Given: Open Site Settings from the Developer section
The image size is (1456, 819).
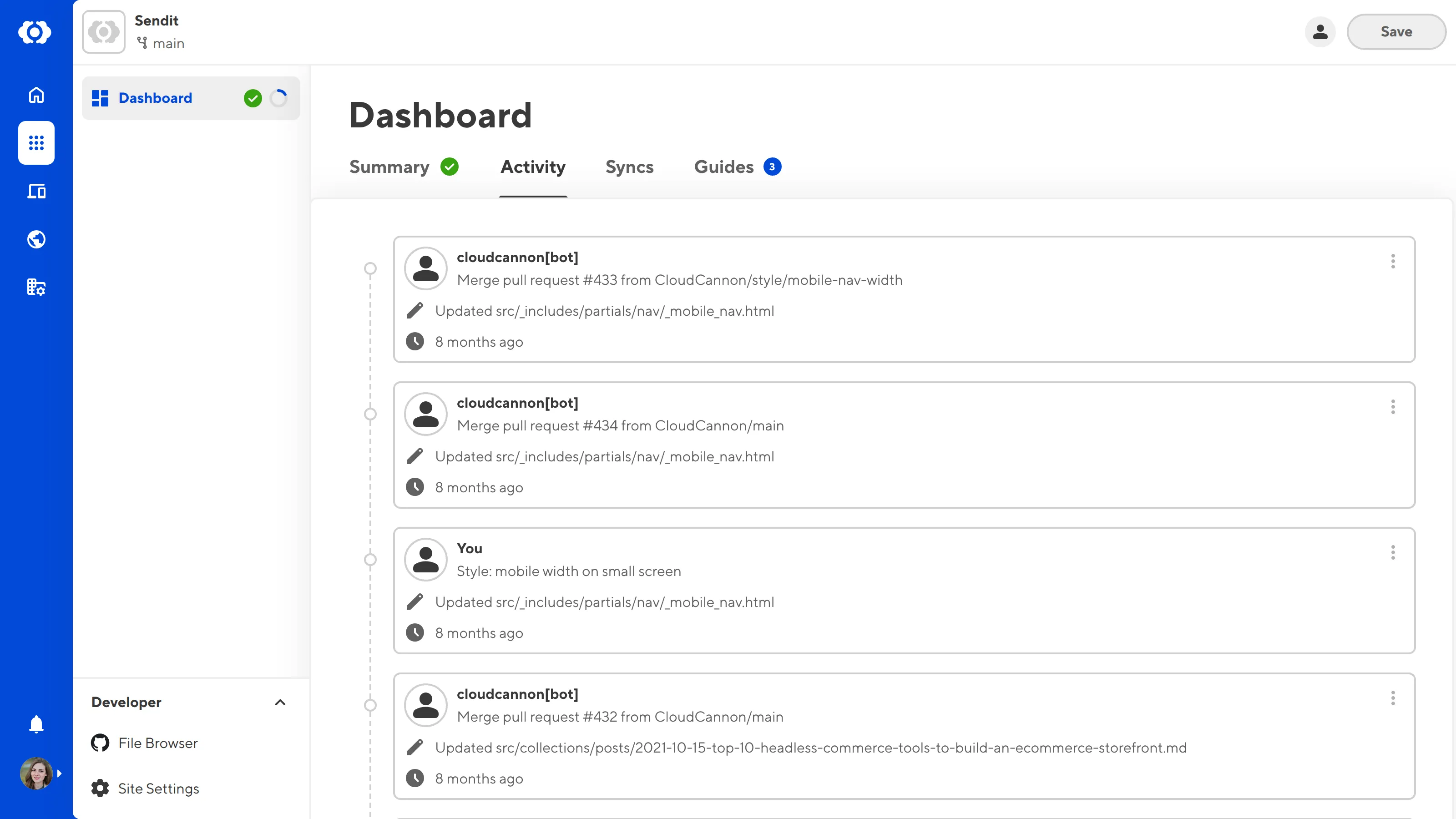Looking at the screenshot, I should 158,788.
